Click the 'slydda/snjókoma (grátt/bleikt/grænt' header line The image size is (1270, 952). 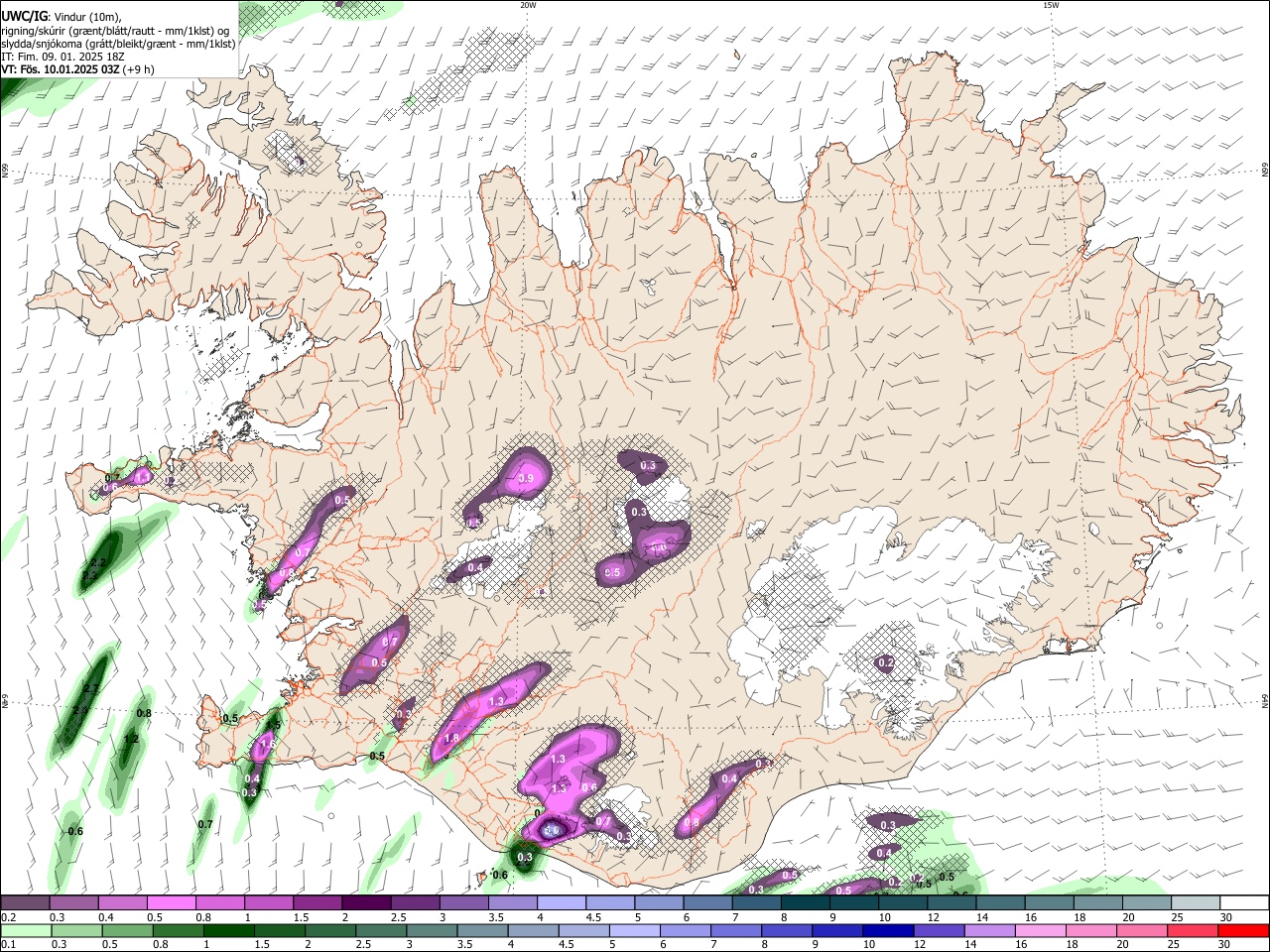pyautogui.click(x=118, y=44)
